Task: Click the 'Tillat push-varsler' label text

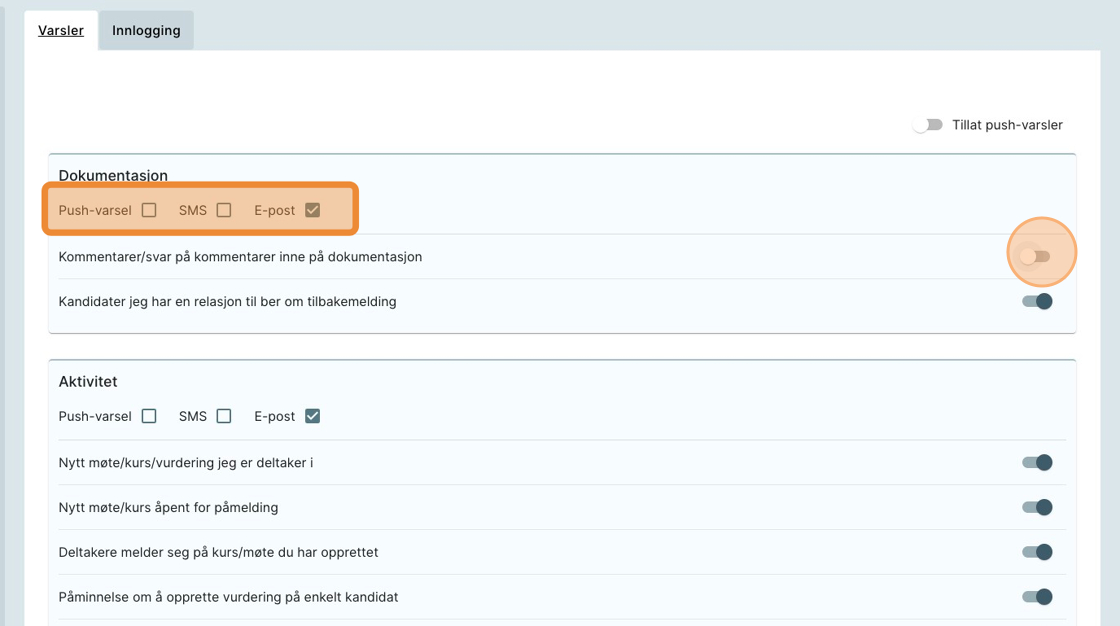Action: point(1007,125)
